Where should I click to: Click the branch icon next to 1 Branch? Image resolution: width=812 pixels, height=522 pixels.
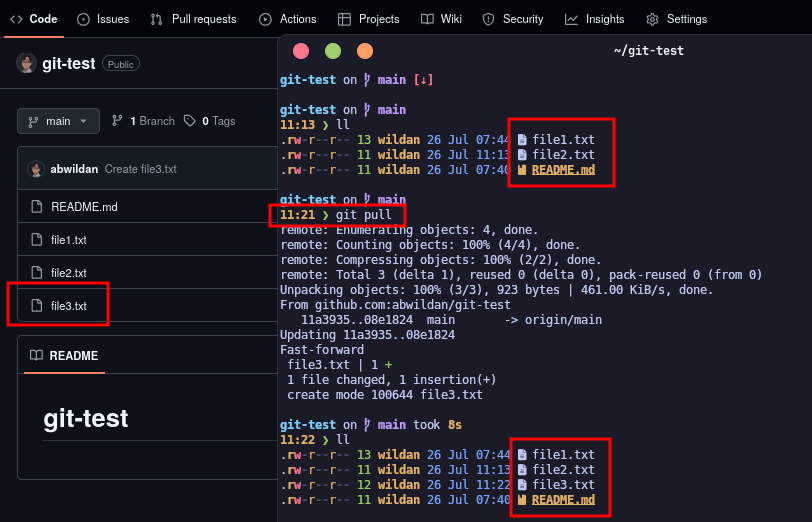tap(117, 121)
